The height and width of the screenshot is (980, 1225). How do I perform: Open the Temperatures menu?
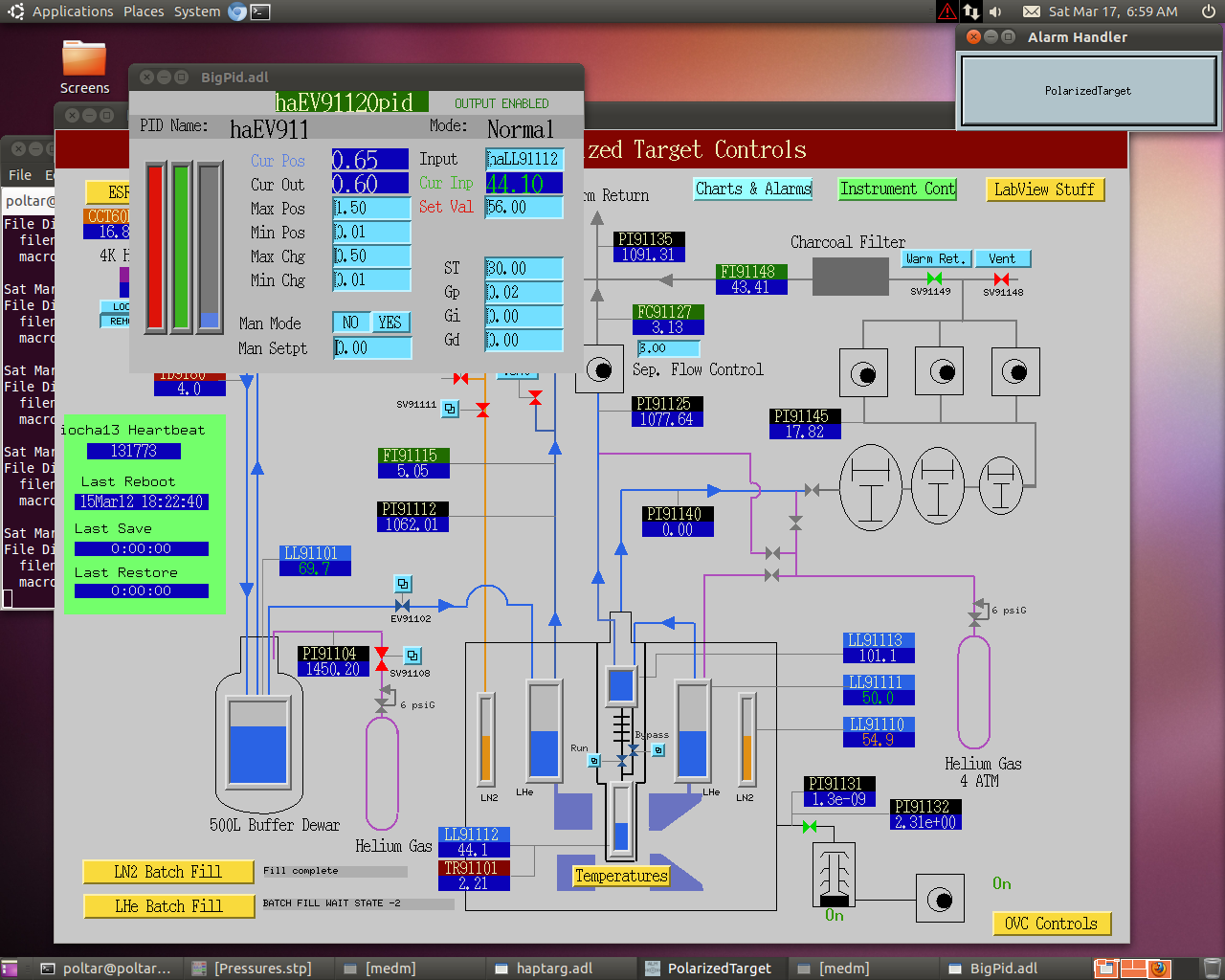pyautogui.click(x=621, y=876)
